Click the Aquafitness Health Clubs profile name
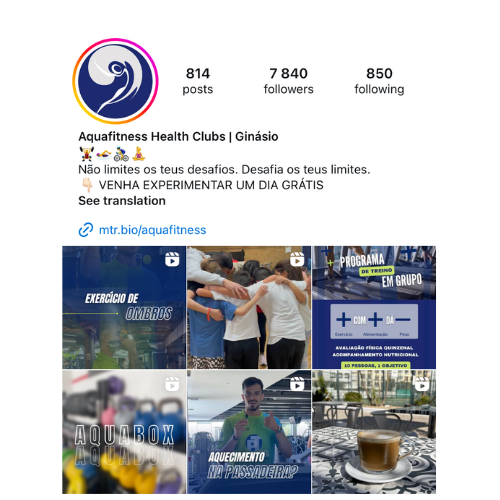The height and width of the screenshot is (500, 500). pos(178,136)
